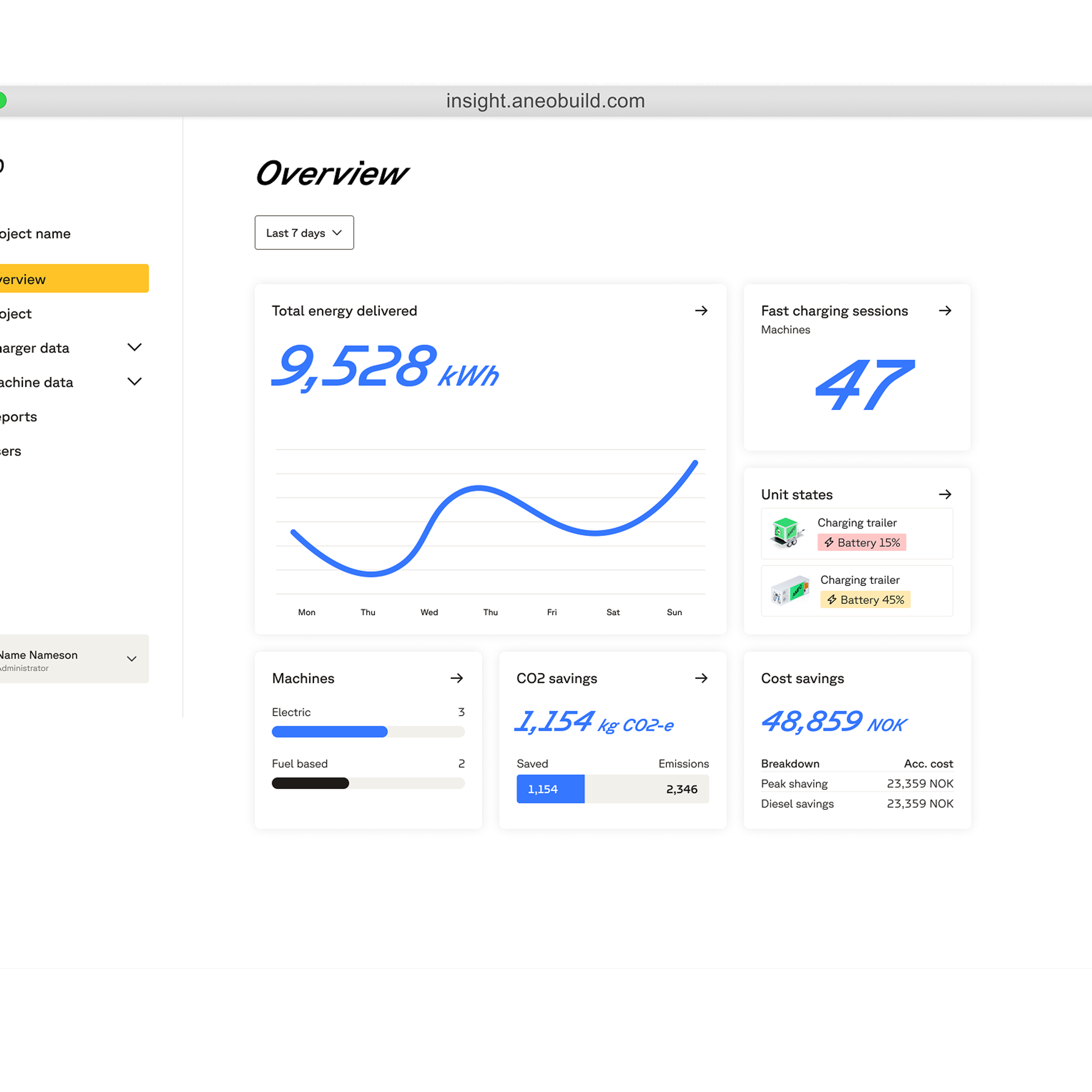Click the Wed axis label
This screenshot has width=1092, height=1092.
point(429,612)
